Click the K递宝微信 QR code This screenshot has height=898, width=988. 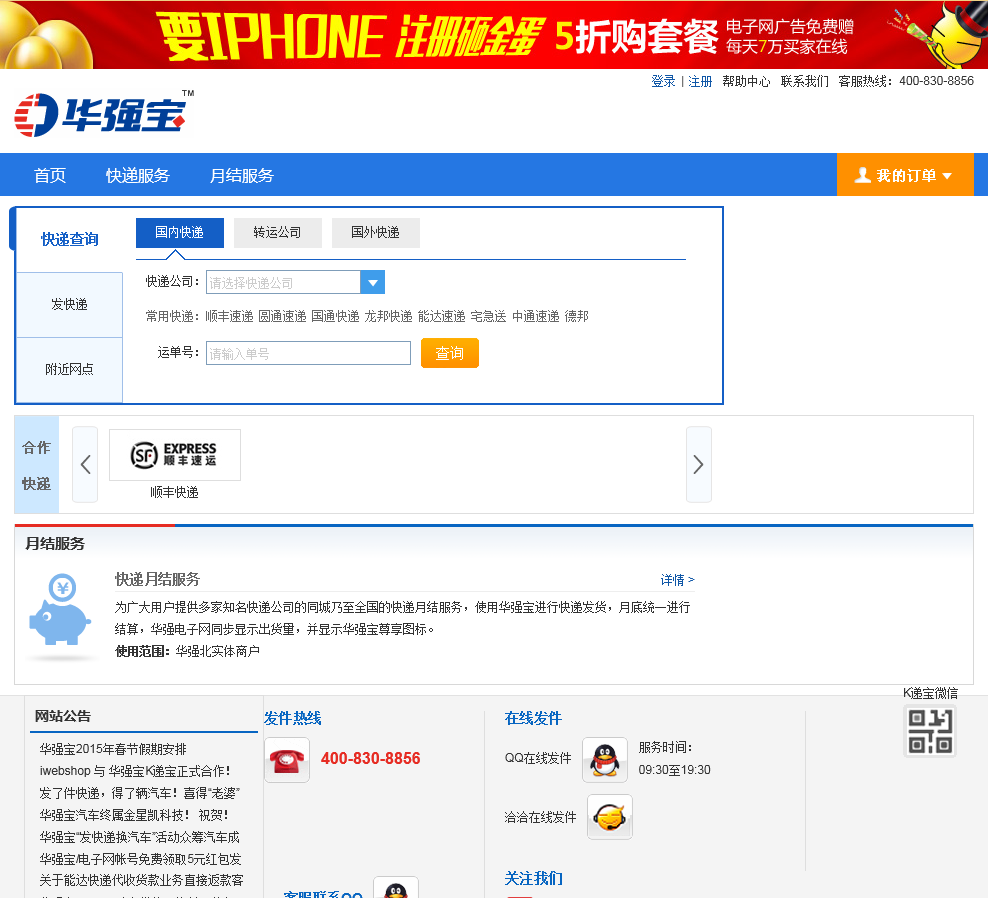coord(930,731)
